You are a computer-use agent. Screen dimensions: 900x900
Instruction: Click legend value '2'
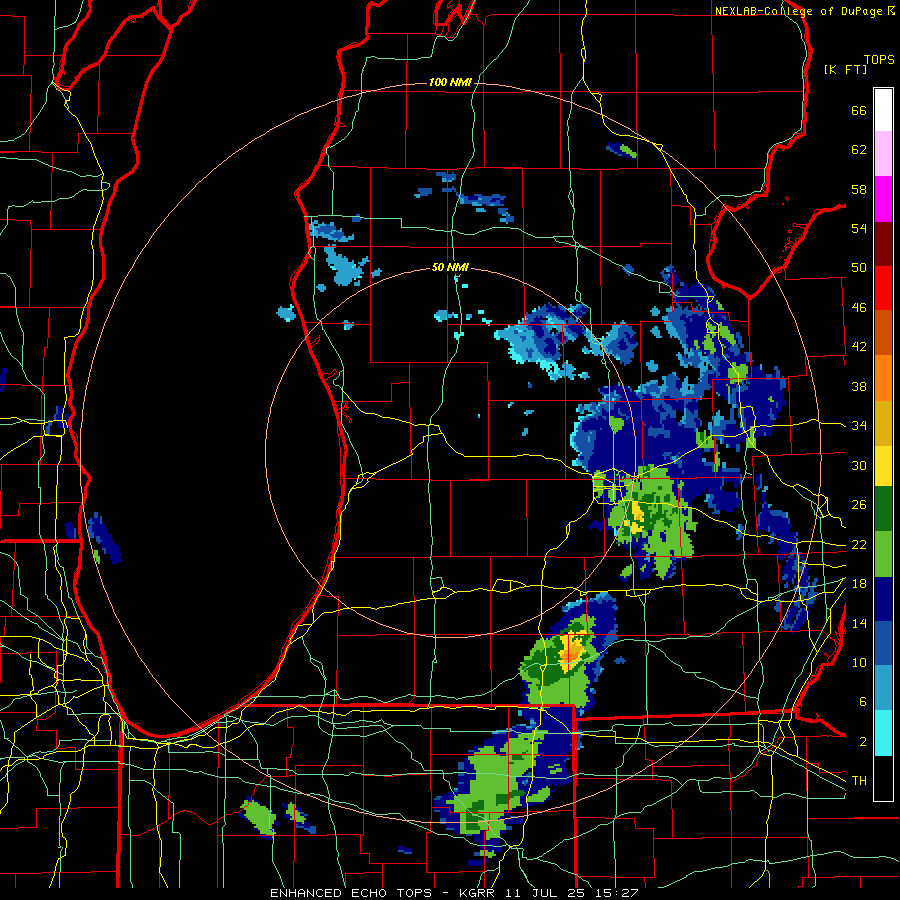tap(863, 742)
